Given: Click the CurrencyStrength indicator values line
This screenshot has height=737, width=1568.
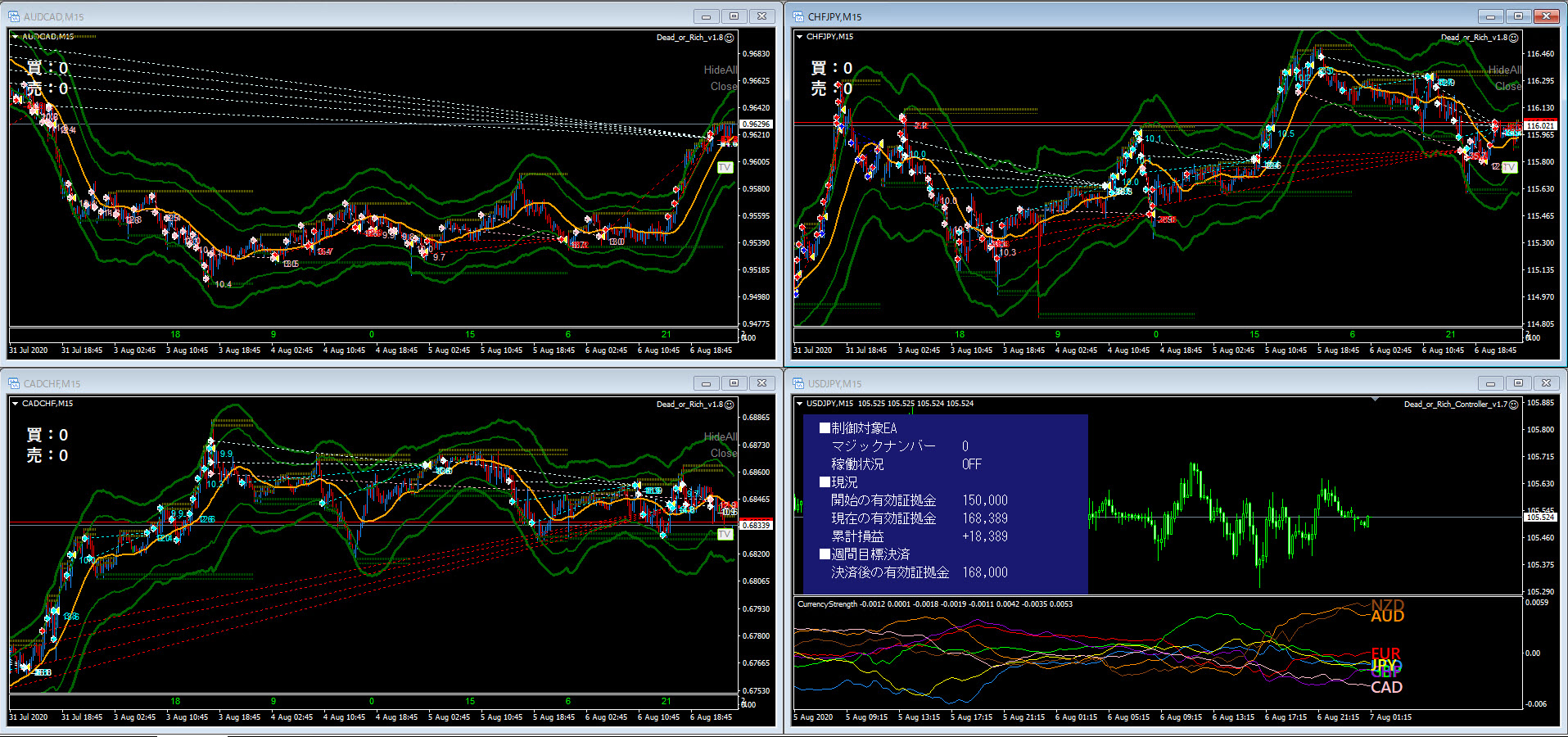Looking at the screenshot, I should click(934, 604).
